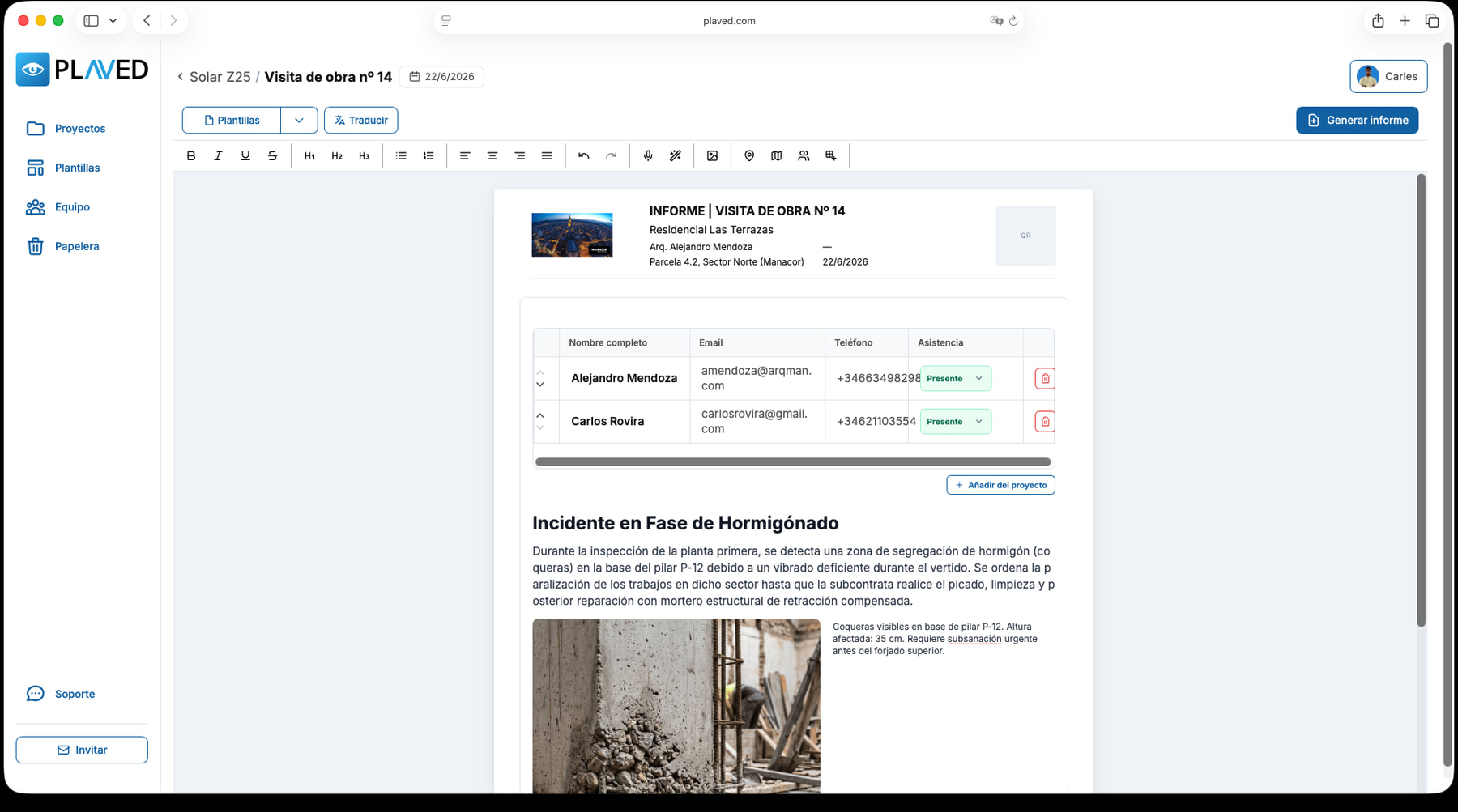1458x812 pixels.
Task: Insert a numbered list
Action: tap(428, 155)
